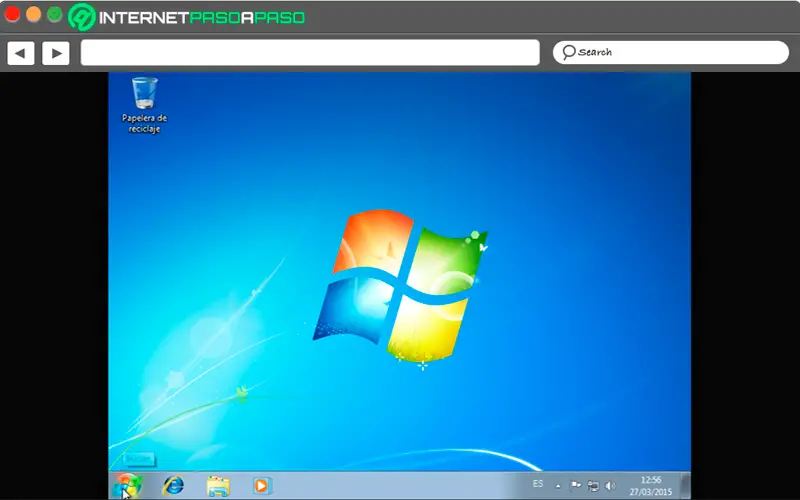
Task: Click the magnifier icon in Search box
Action: click(x=568, y=52)
